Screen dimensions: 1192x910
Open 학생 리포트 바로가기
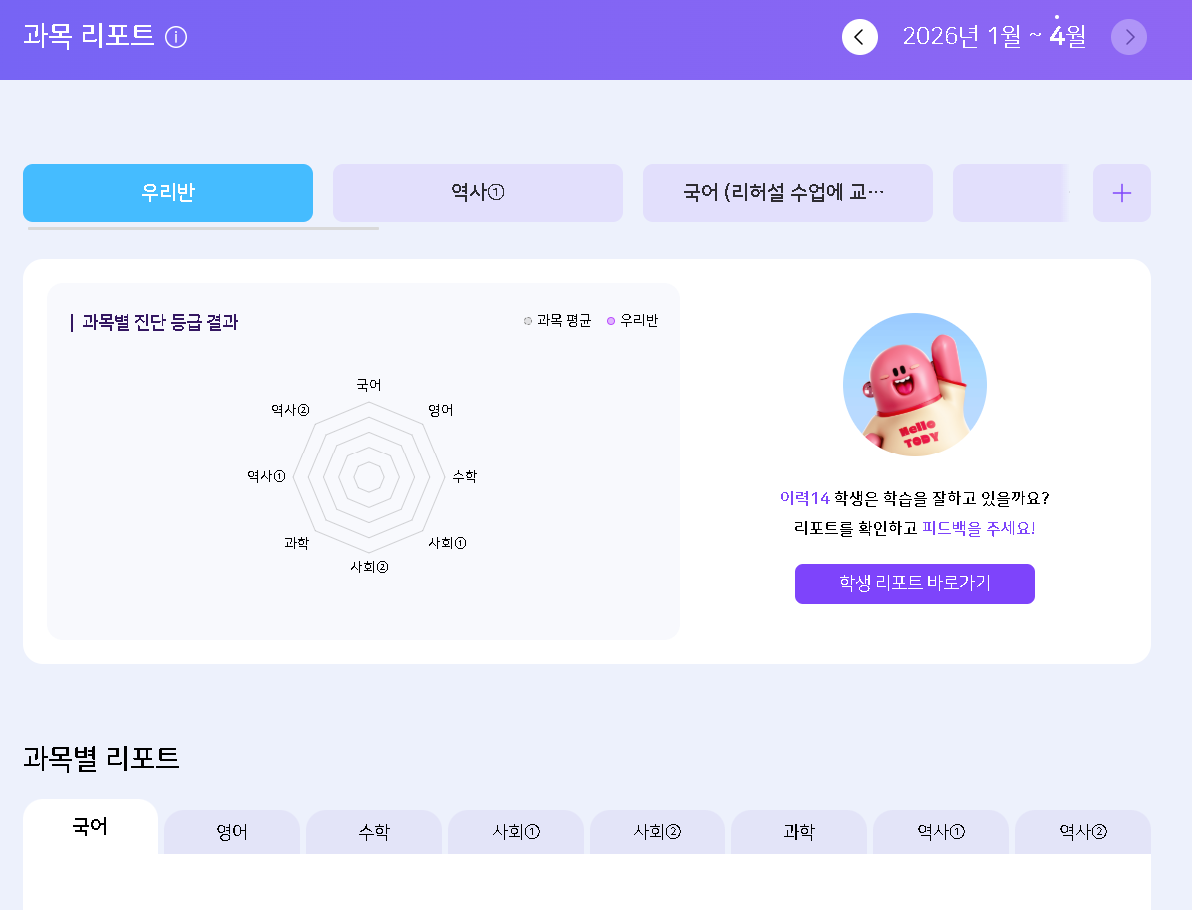click(915, 584)
